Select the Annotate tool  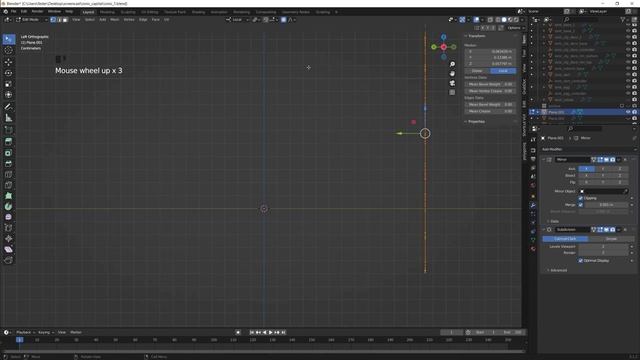pyautogui.click(x=9, y=107)
